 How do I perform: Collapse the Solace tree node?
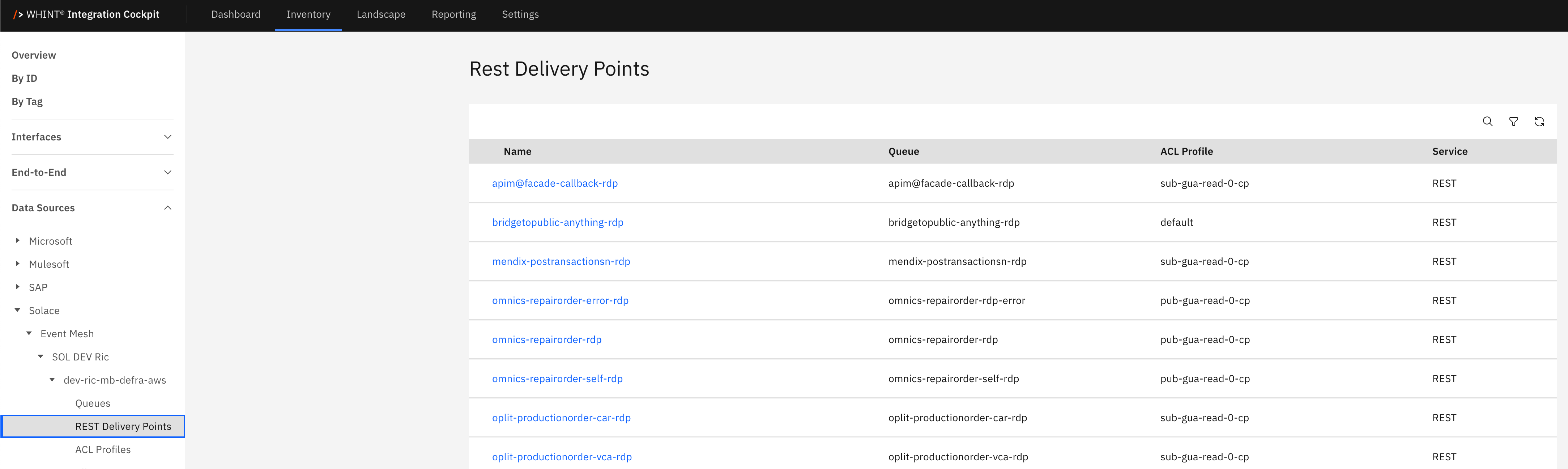(18, 310)
